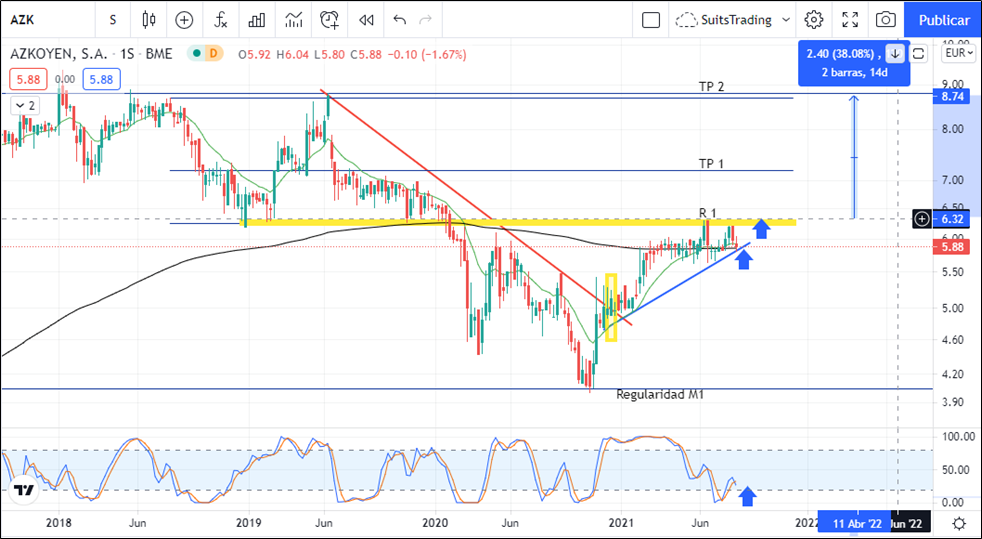982x539 pixels.
Task: Open the indicator templates icon
Action: coord(293,19)
